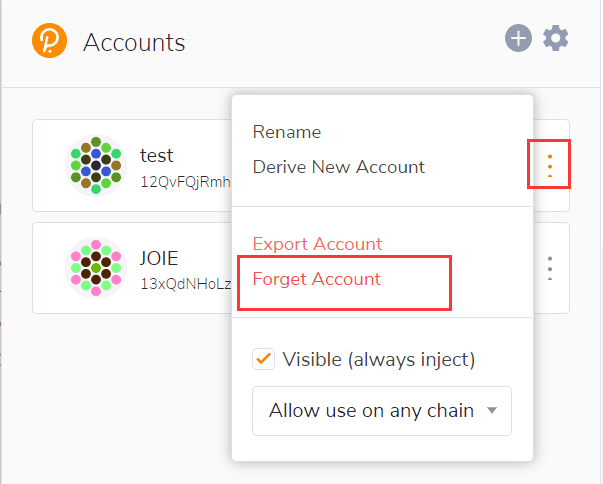Screen dimensions: 603x484
Task: Click the JOIE account identicon
Action: [96, 268]
